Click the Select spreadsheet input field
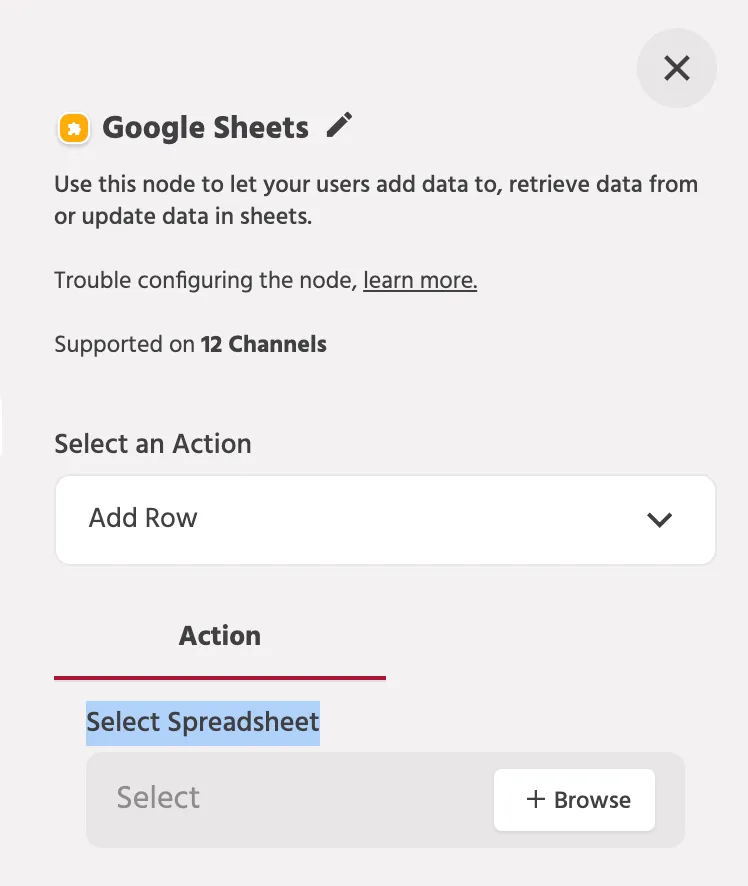Image resolution: width=748 pixels, height=886 pixels. click(385, 800)
